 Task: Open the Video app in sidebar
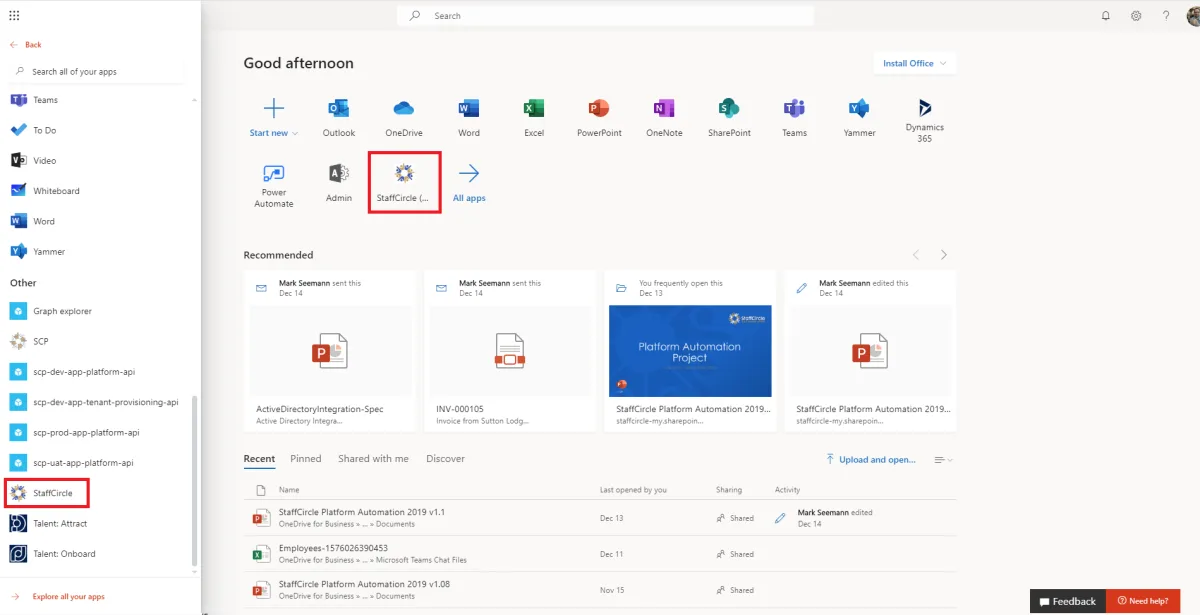pos(44,160)
